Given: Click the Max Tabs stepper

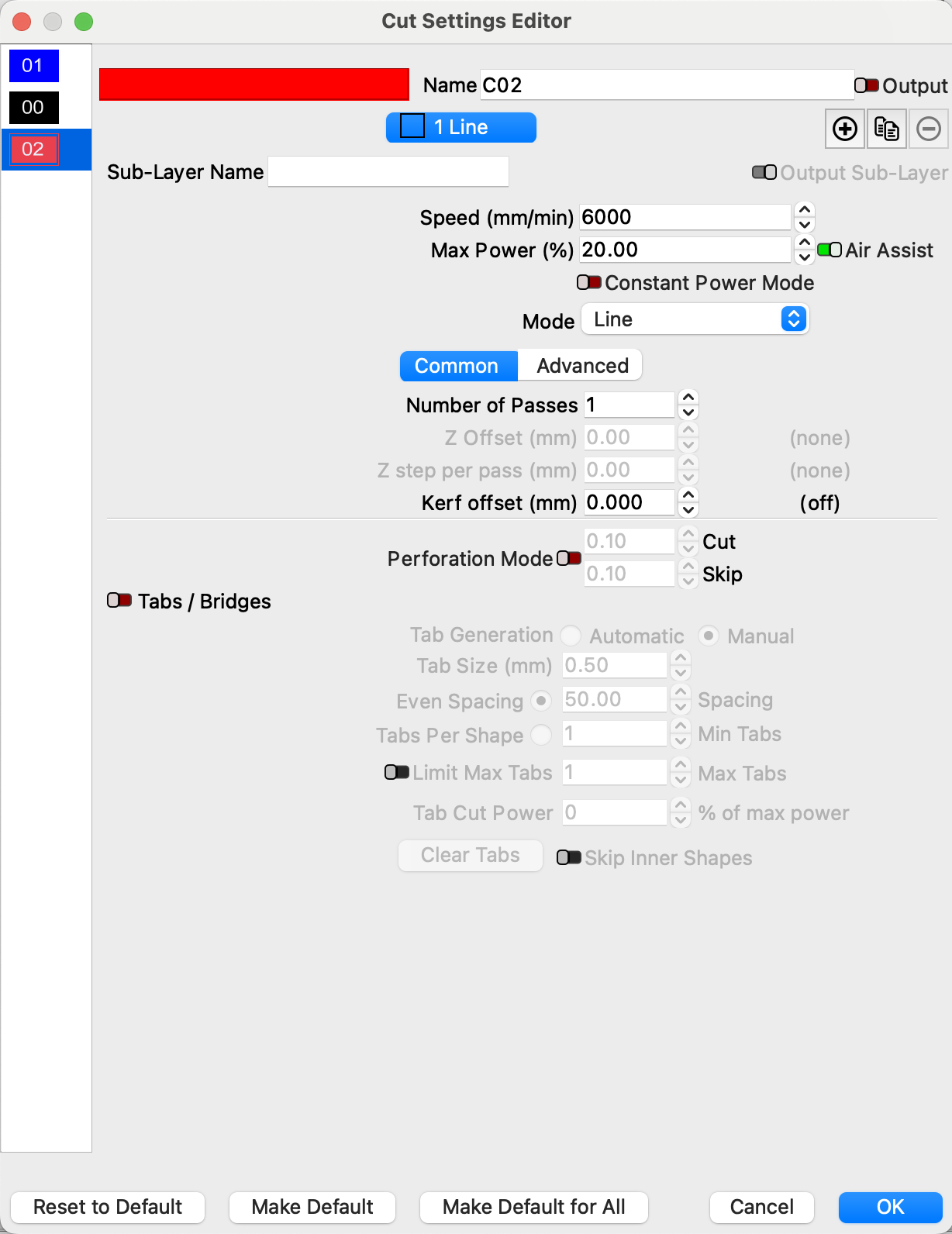Looking at the screenshot, I should 681,772.
